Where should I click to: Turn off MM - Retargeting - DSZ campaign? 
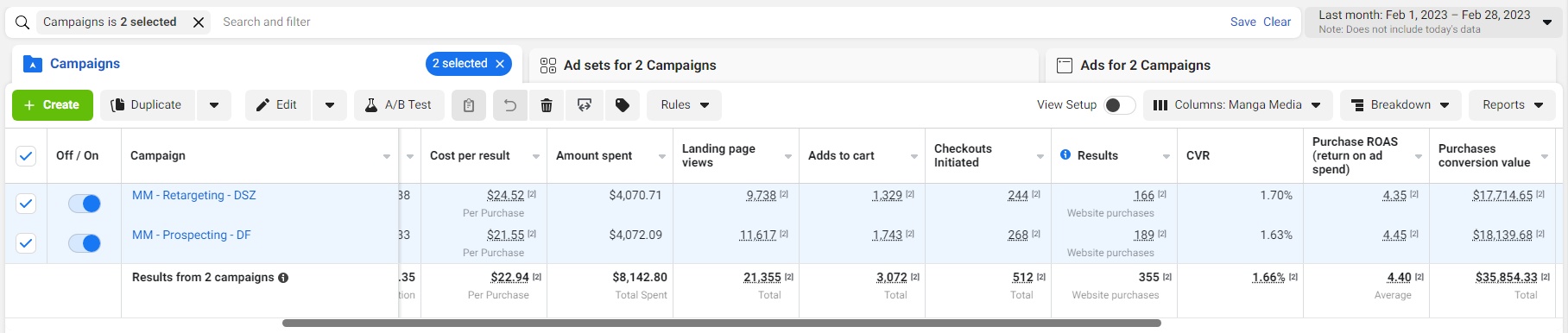(85, 204)
